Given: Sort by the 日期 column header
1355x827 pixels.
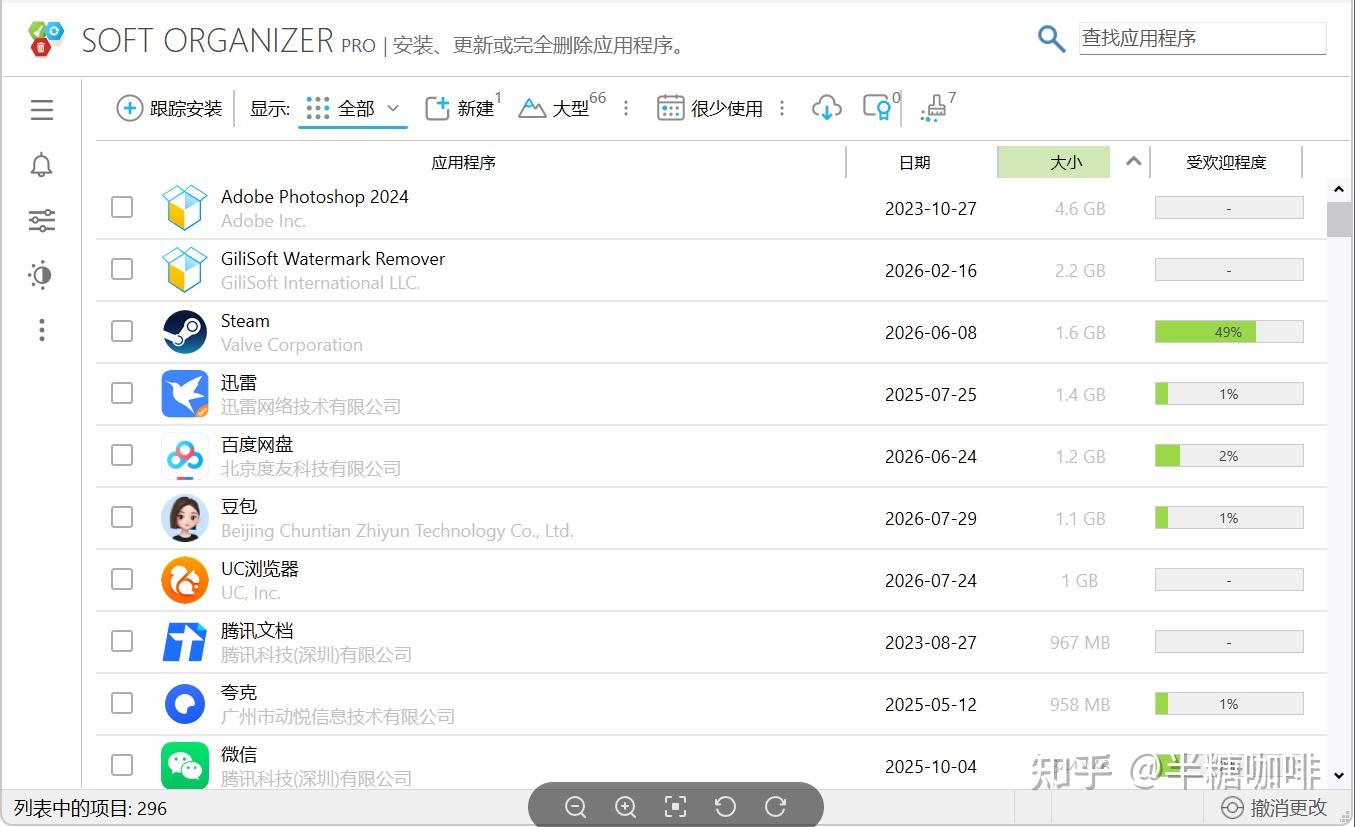Looking at the screenshot, I should [x=915, y=162].
